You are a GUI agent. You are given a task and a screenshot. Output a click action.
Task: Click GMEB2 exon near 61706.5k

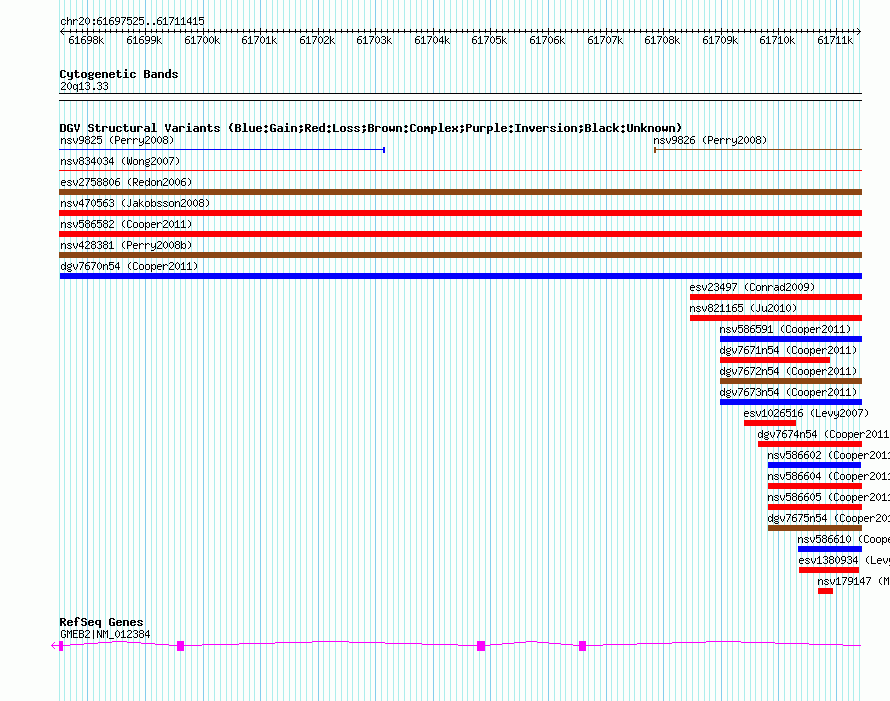coord(582,646)
